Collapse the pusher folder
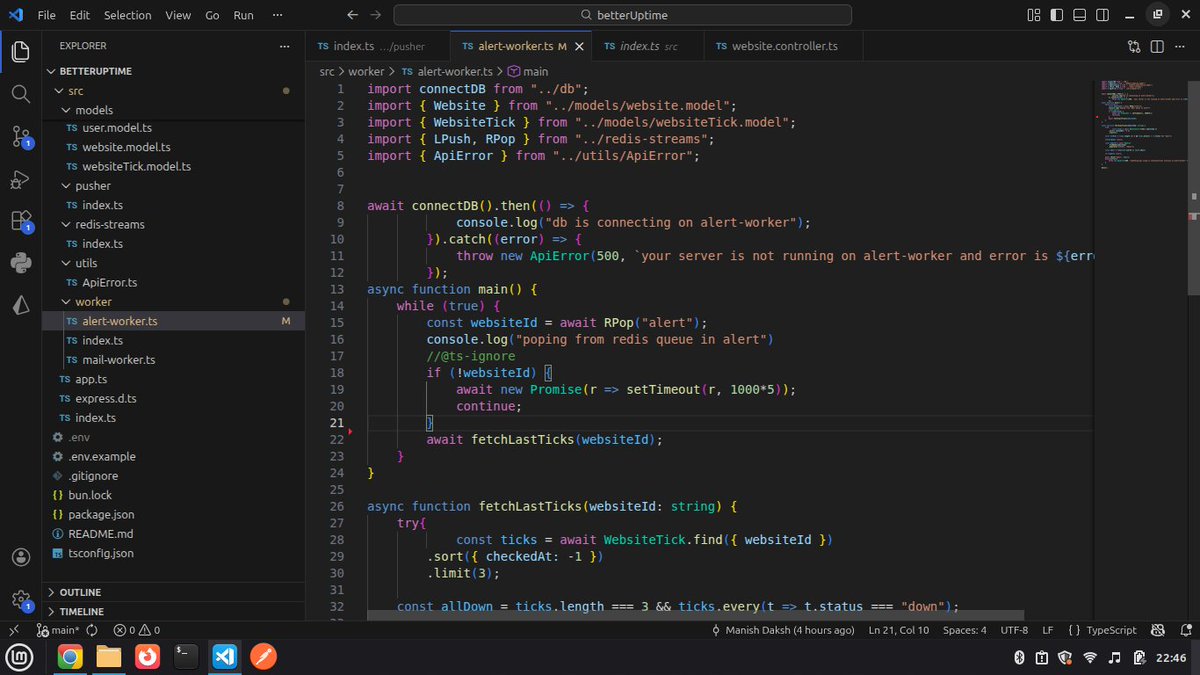 66,186
